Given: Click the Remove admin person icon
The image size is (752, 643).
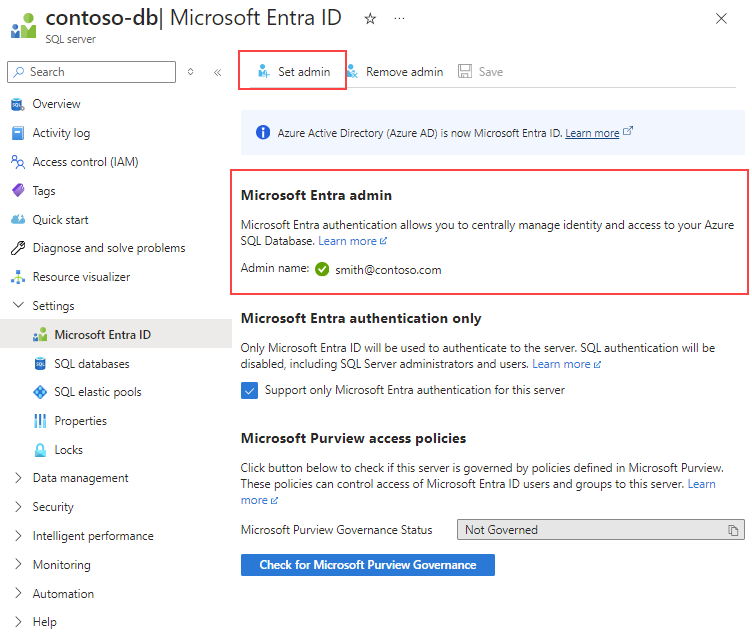Looking at the screenshot, I should coord(352,71).
